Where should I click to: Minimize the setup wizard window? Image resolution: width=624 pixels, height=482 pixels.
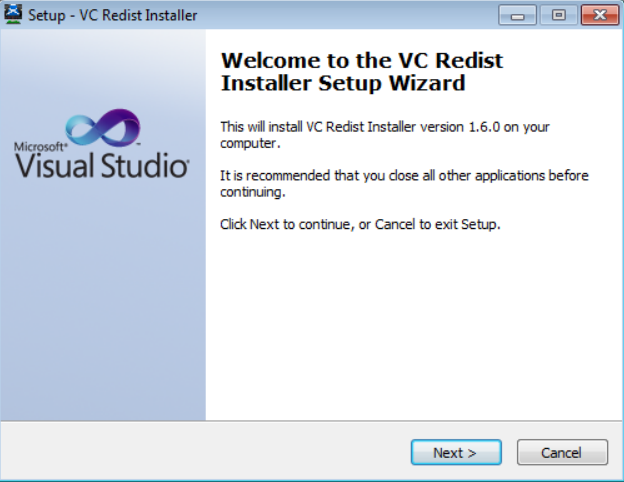click(x=520, y=15)
